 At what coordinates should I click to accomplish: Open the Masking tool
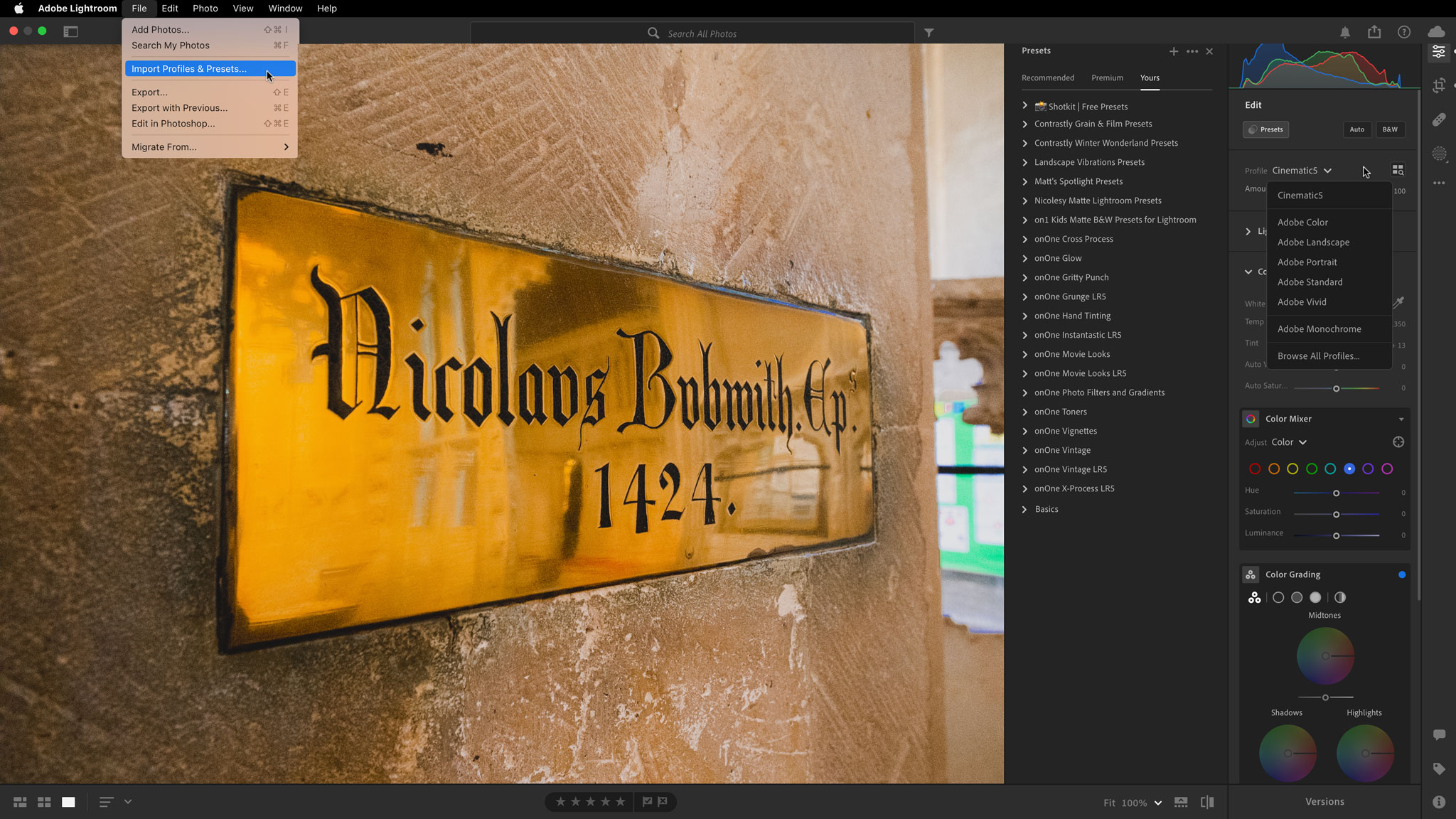click(1439, 154)
